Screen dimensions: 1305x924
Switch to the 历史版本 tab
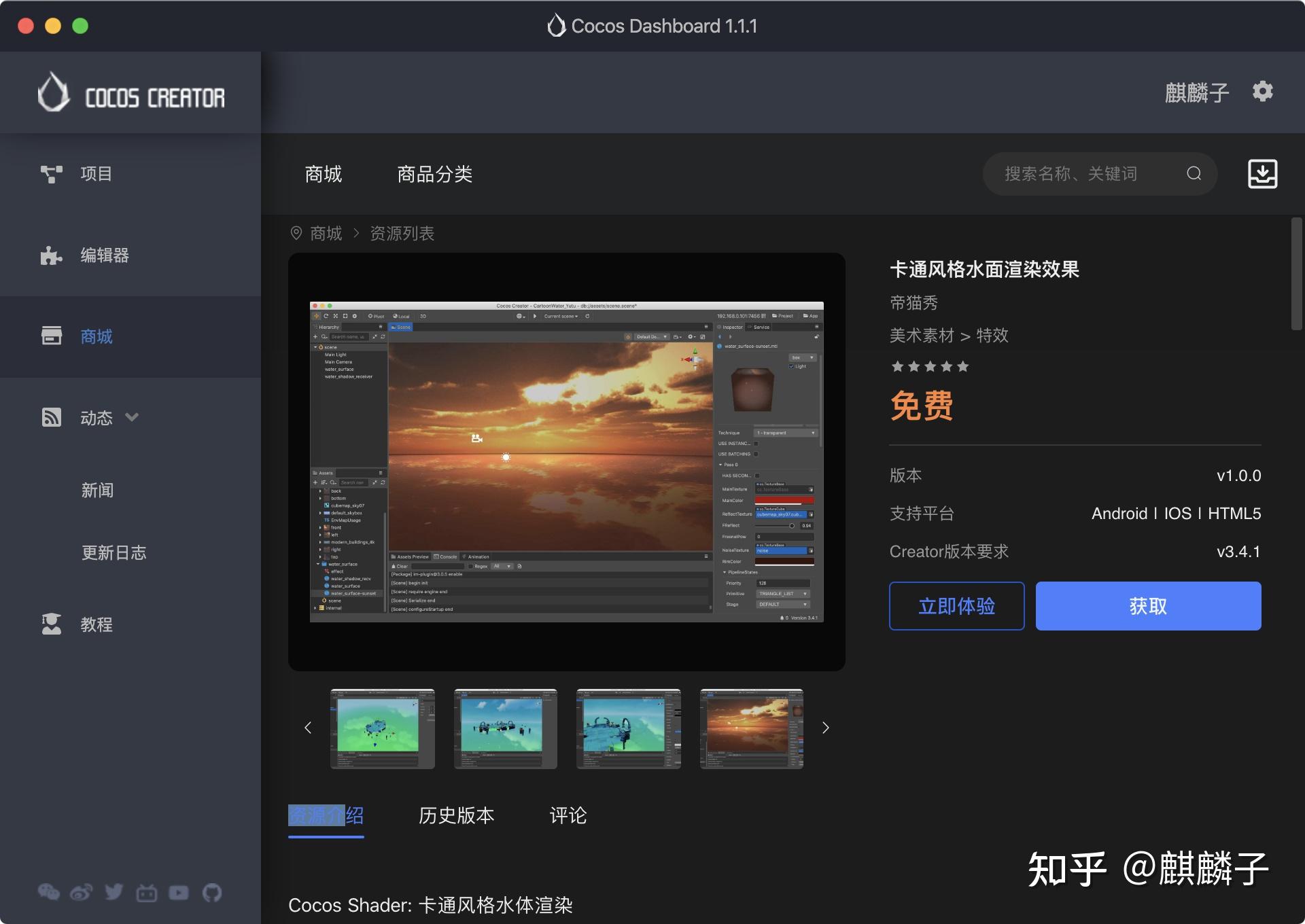point(457,815)
